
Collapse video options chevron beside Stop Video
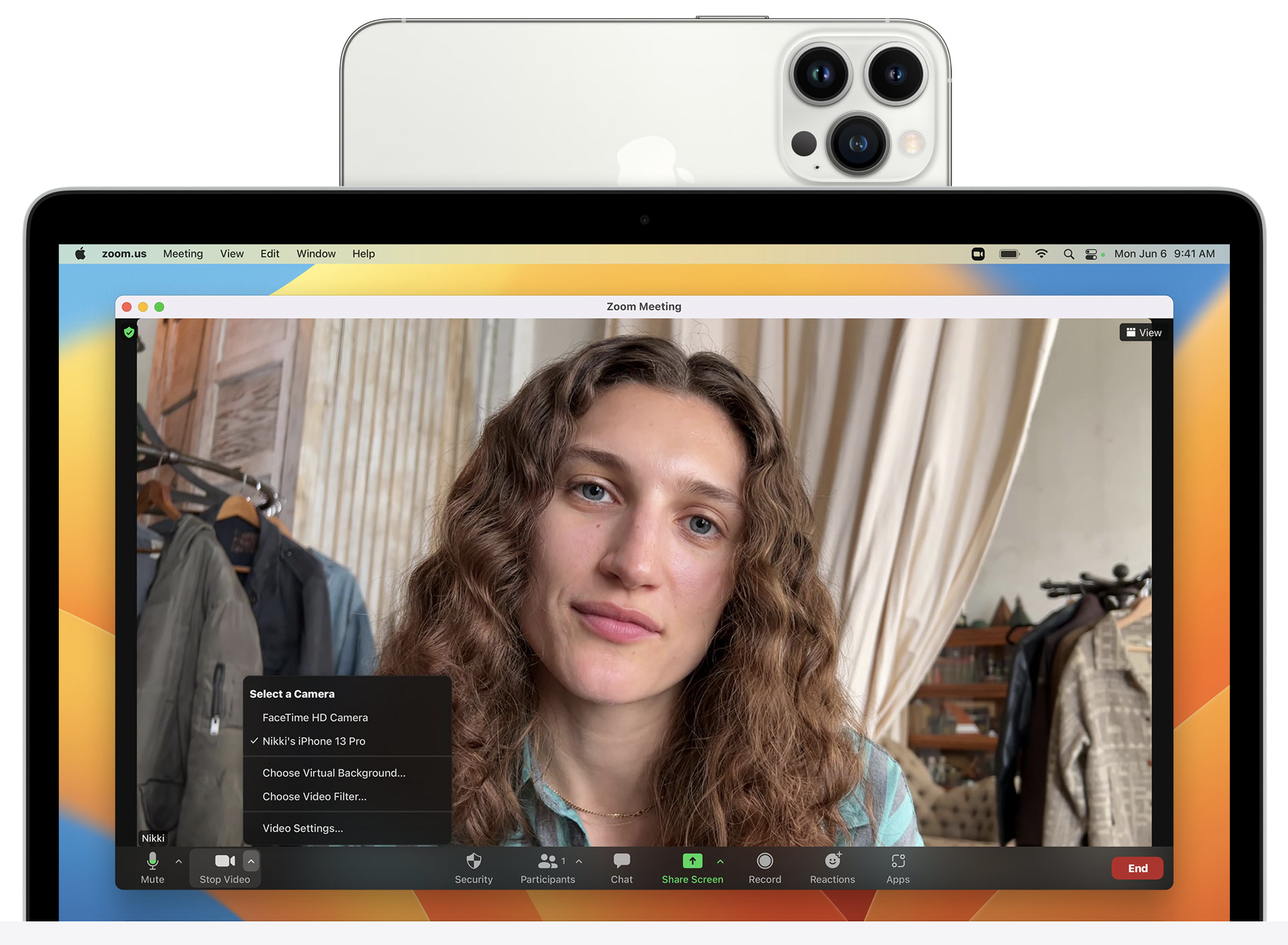click(251, 861)
